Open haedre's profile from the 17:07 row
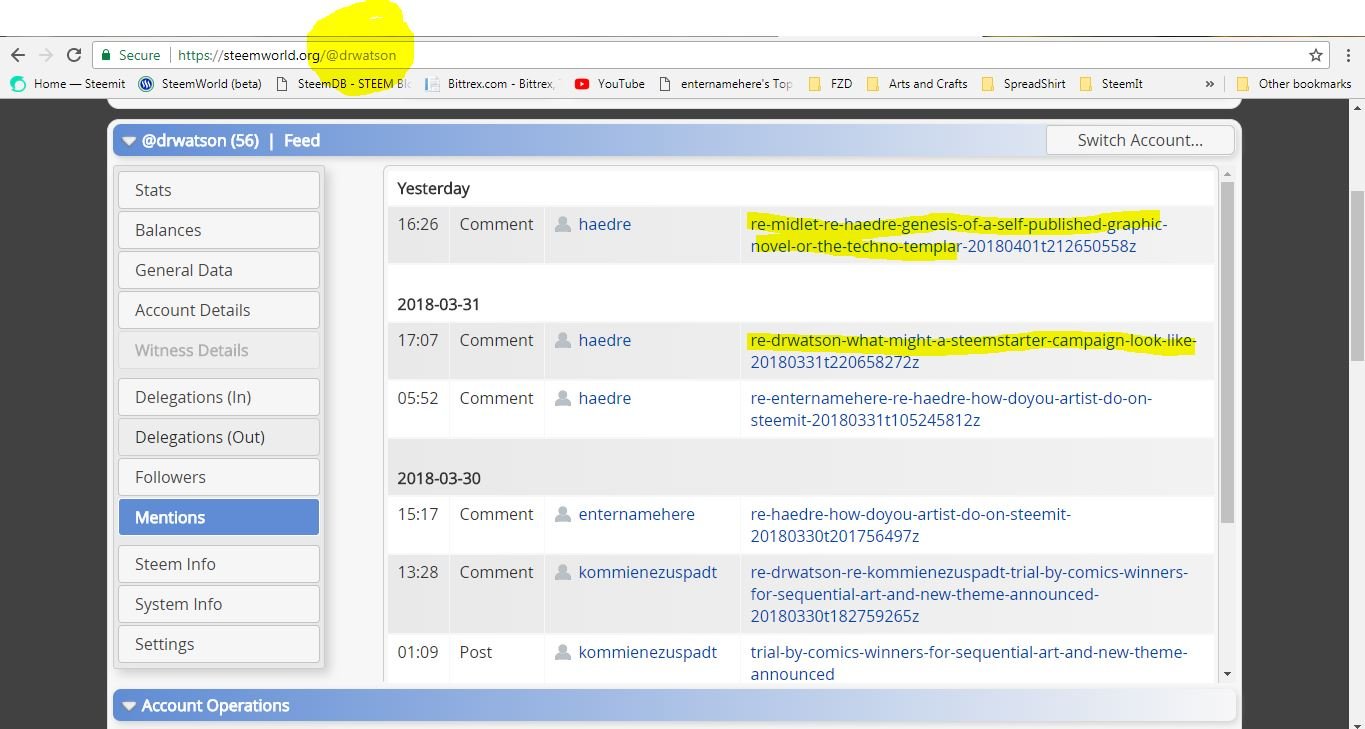 (605, 340)
